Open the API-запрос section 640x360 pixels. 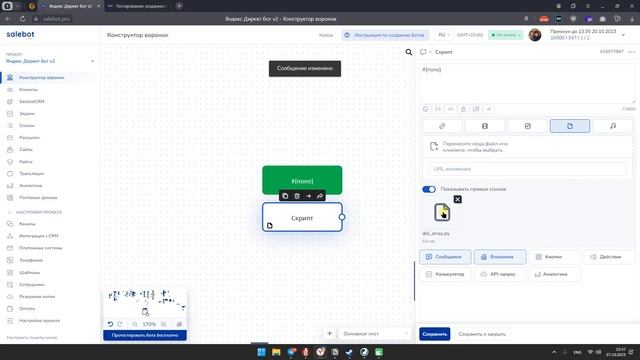coord(500,274)
